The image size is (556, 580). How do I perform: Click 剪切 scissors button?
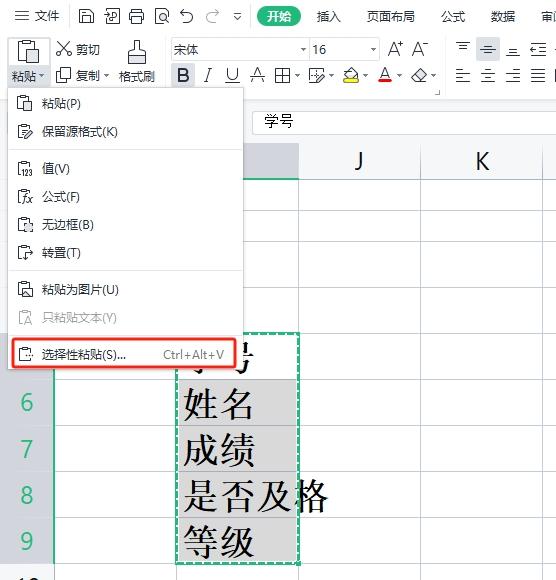tap(78, 49)
